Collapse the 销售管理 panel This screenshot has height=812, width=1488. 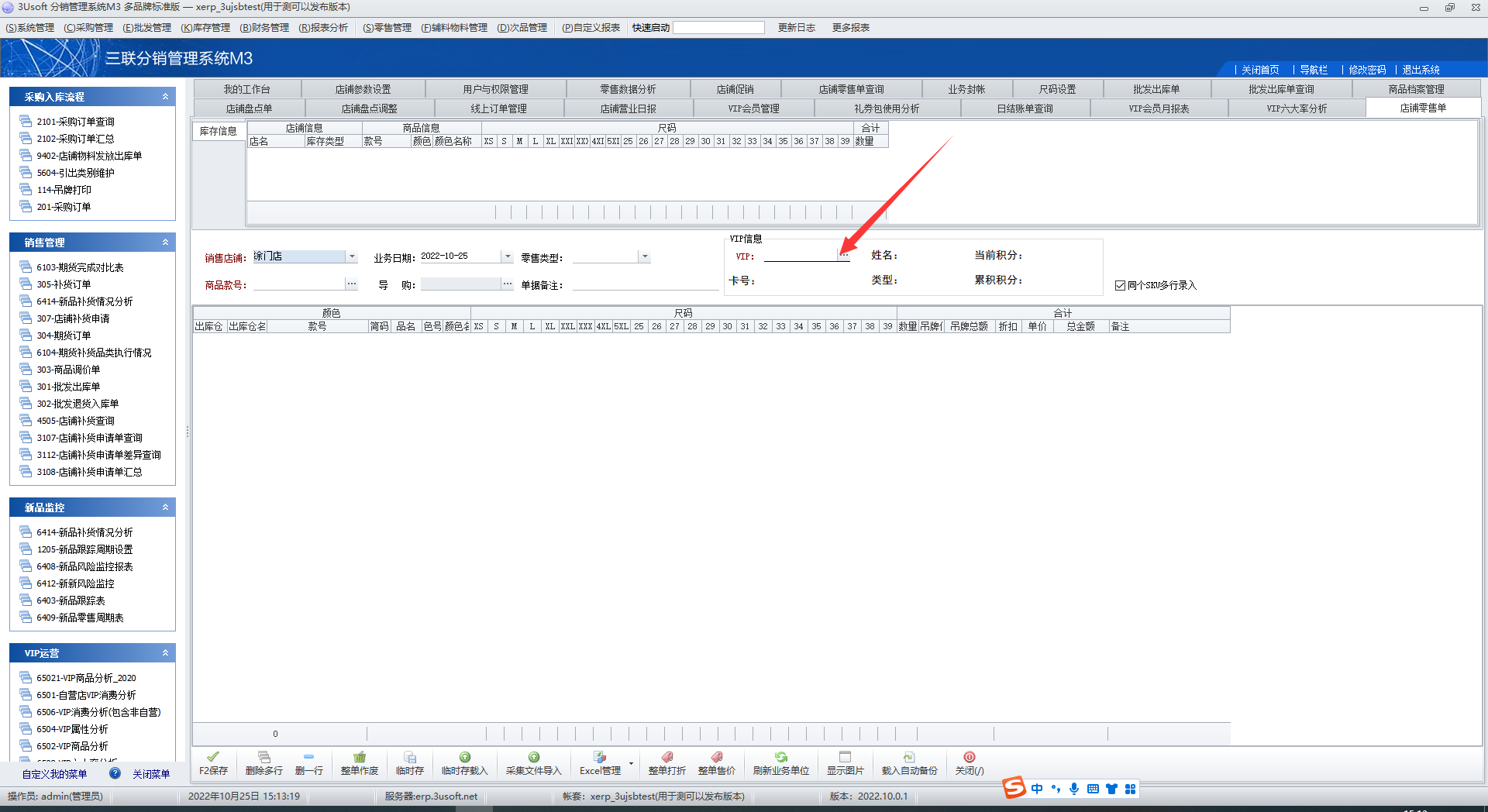coord(165,243)
